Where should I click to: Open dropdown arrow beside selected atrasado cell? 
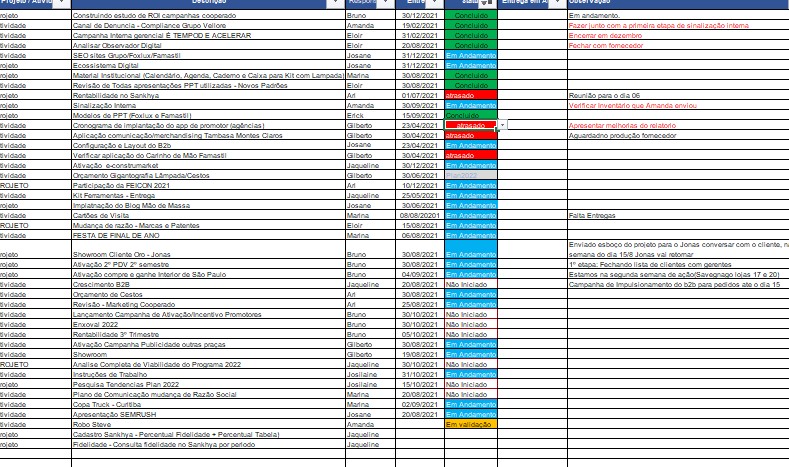(502, 125)
